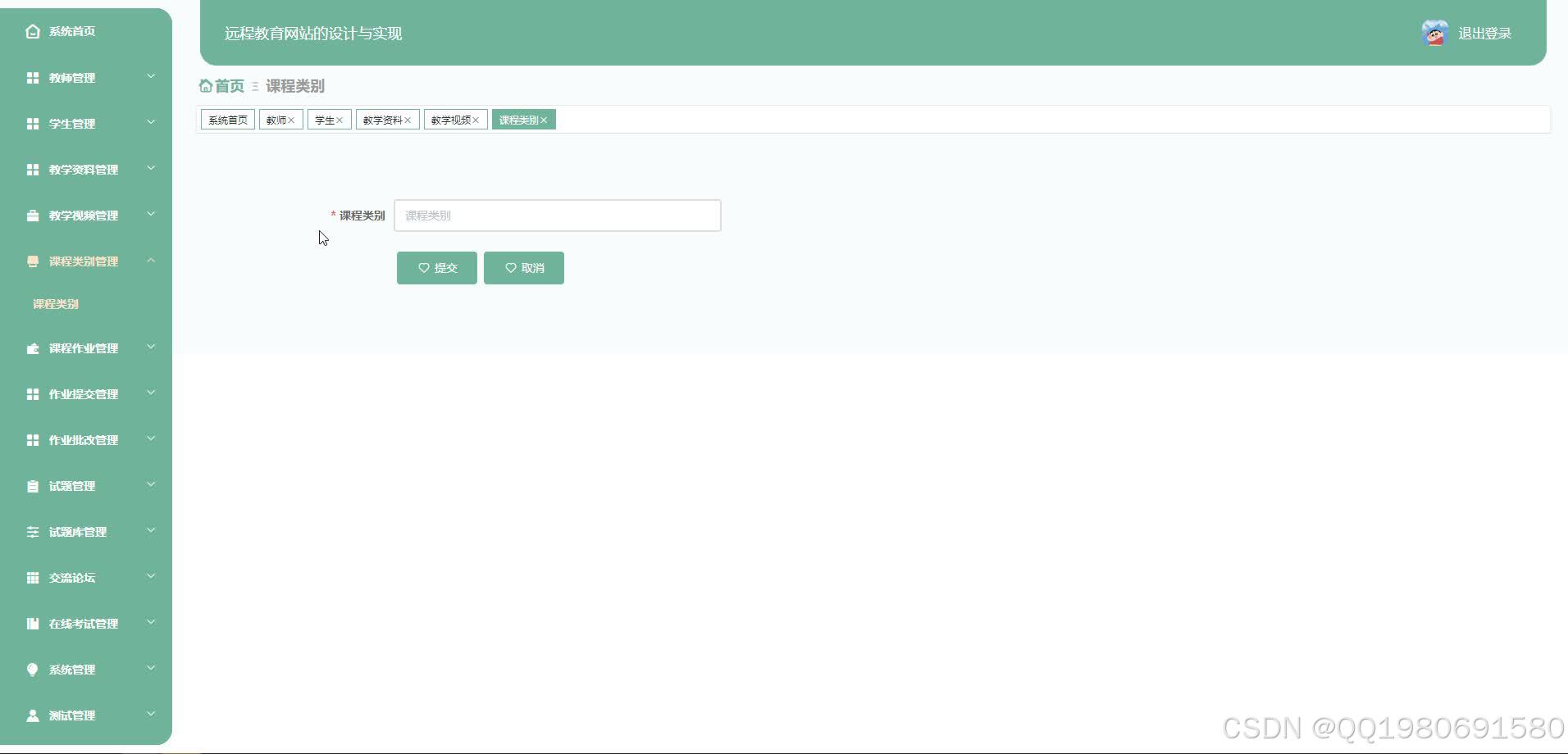Viewport: 1568px width, 754px height.
Task: Expand the 教师管理 menu chevron
Action: pos(151,76)
